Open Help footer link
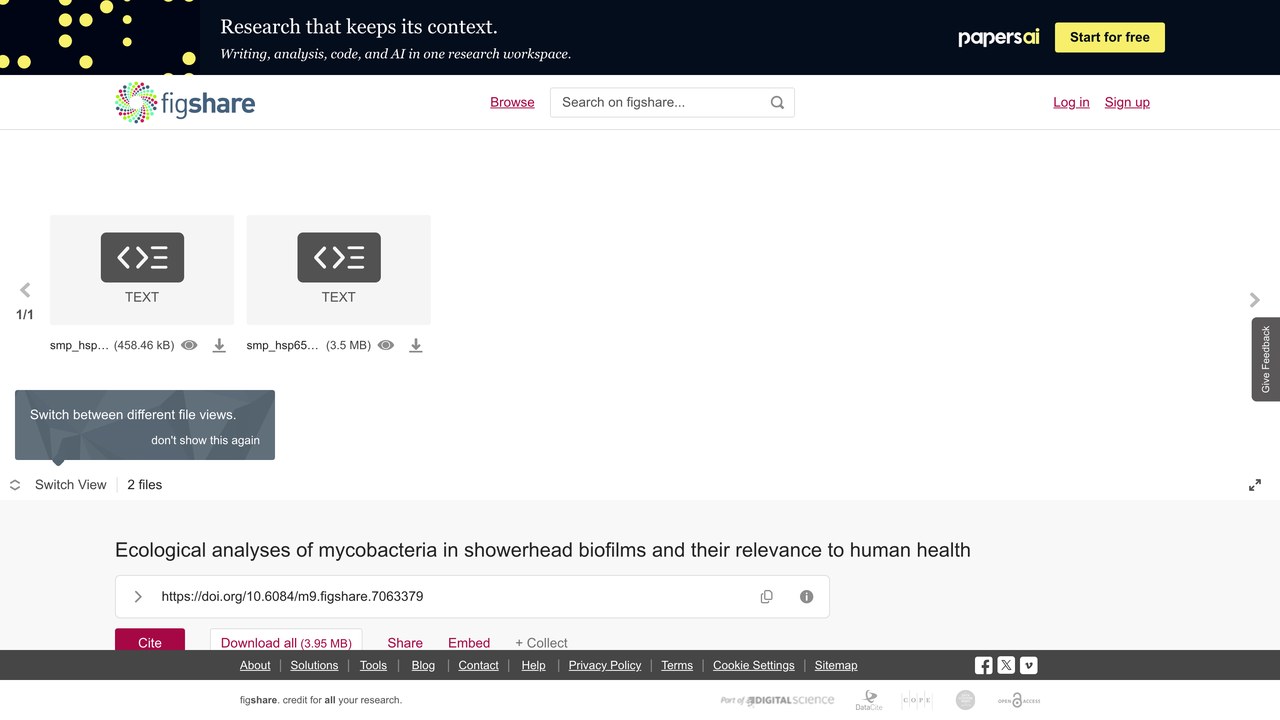1280x720 pixels. tap(533, 665)
